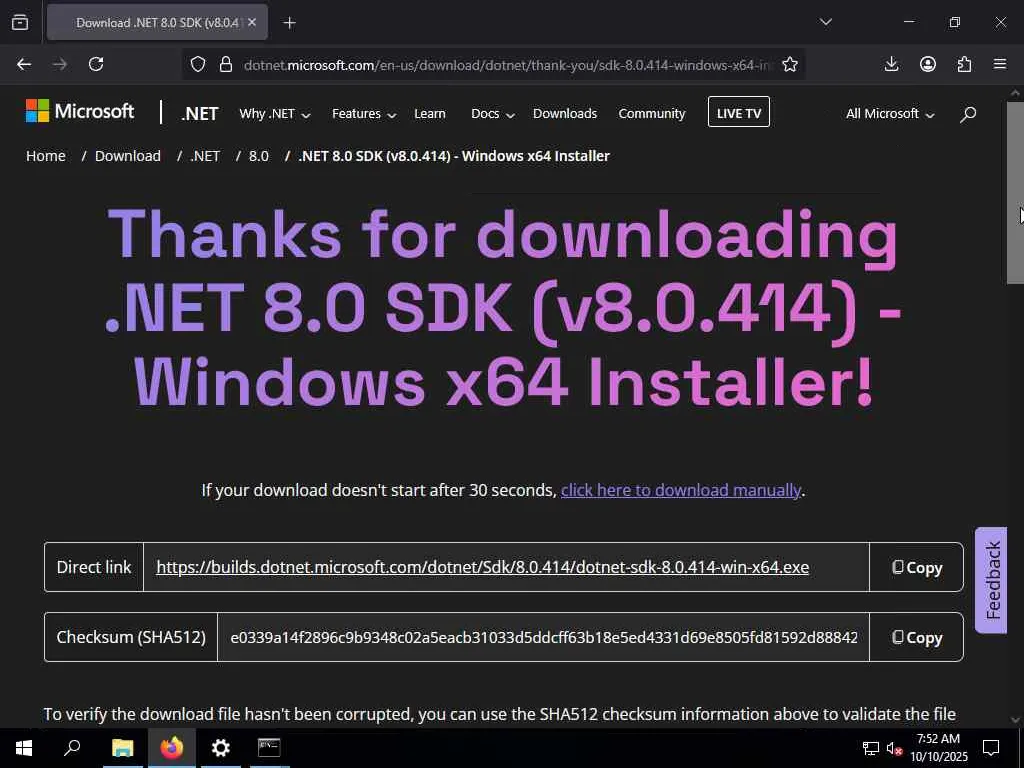Open the Command Prompt taskbar icon
The width and height of the screenshot is (1024, 768).
[269, 748]
